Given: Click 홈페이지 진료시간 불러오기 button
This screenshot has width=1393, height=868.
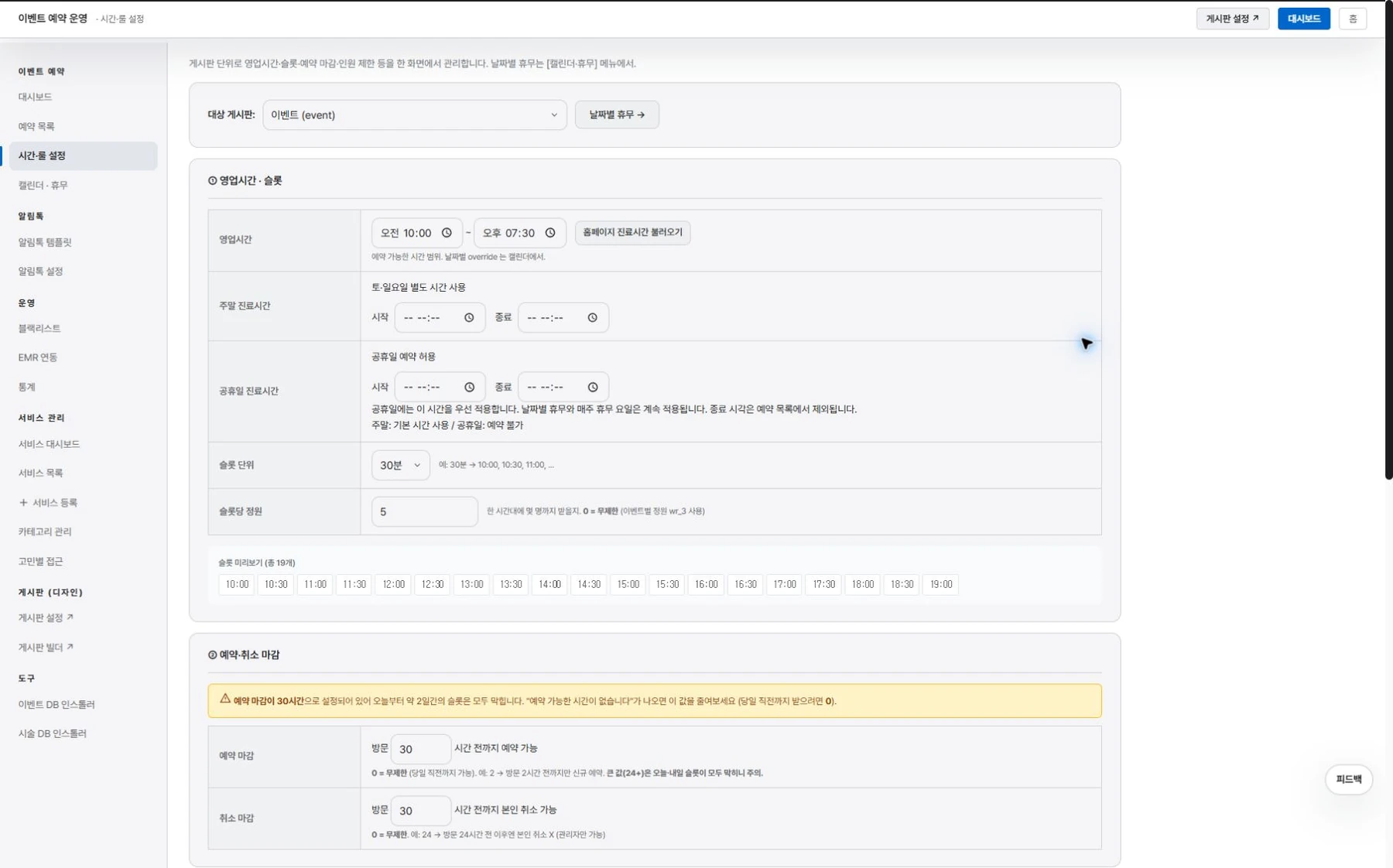Looking at the screenshot, I should pos(632,232).
